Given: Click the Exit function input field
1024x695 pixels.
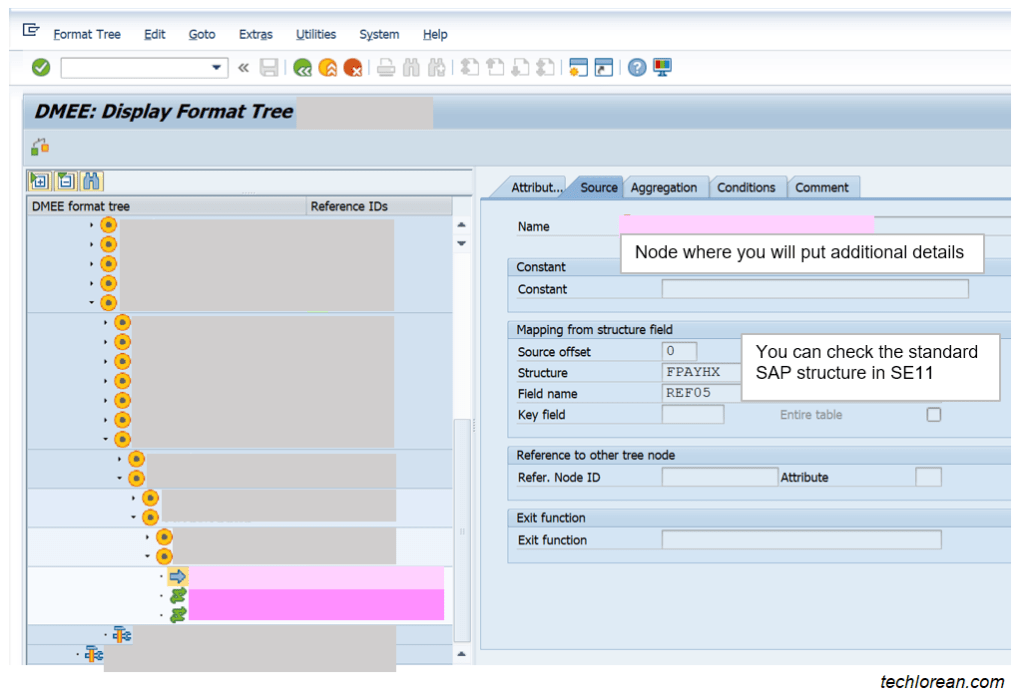Looking at the screenshot, I should [x=800, y=539].
